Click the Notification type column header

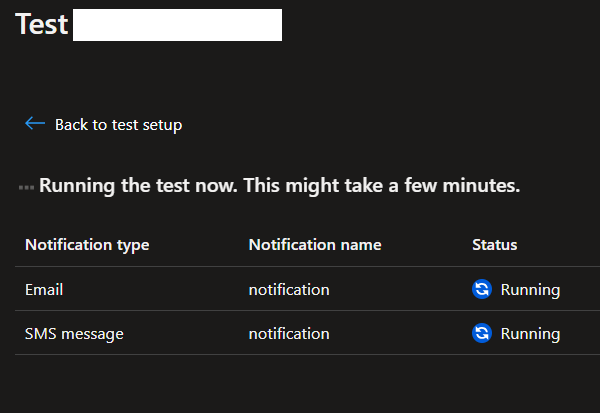(x=87, y=245)
